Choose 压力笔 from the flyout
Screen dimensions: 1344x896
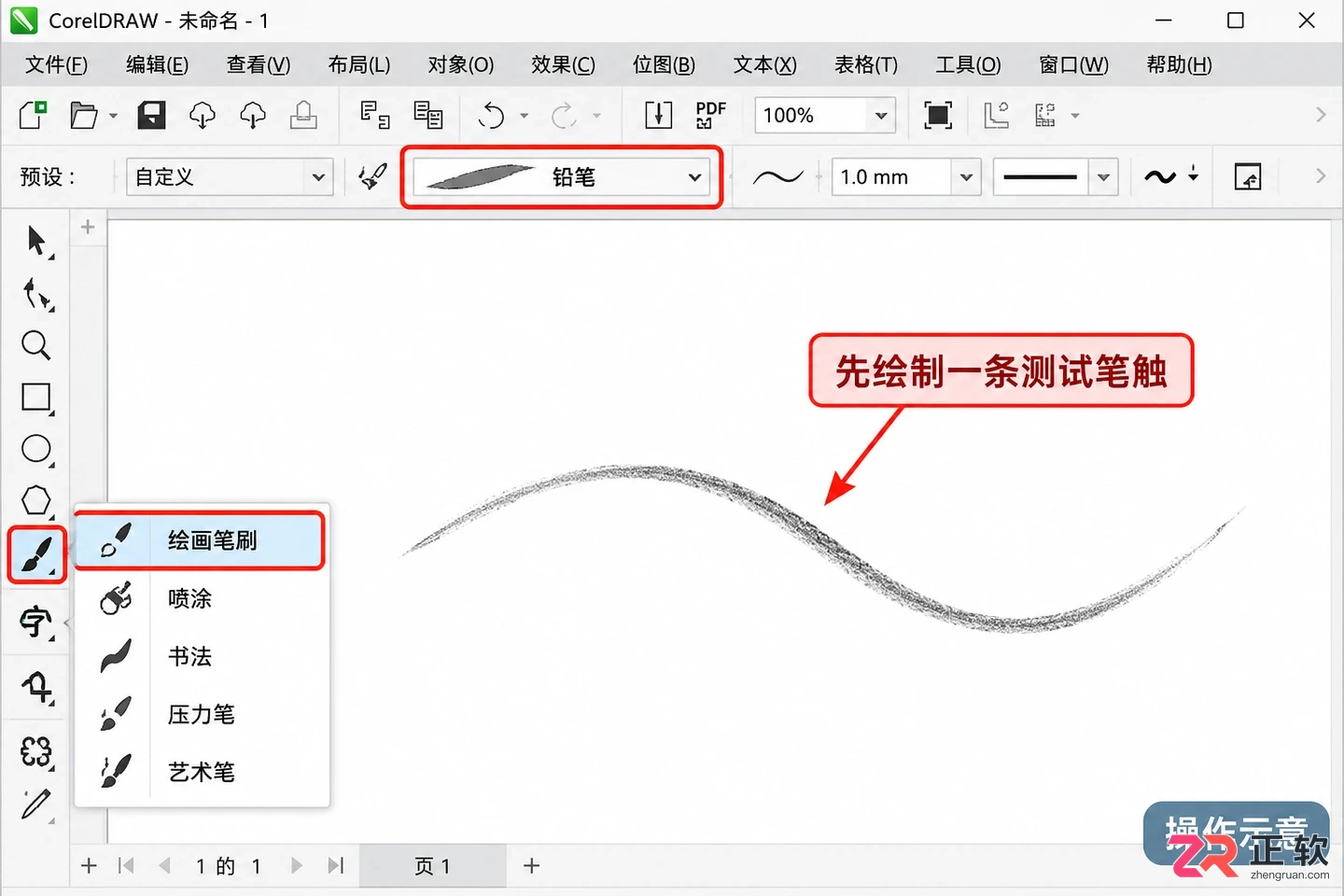202,714
